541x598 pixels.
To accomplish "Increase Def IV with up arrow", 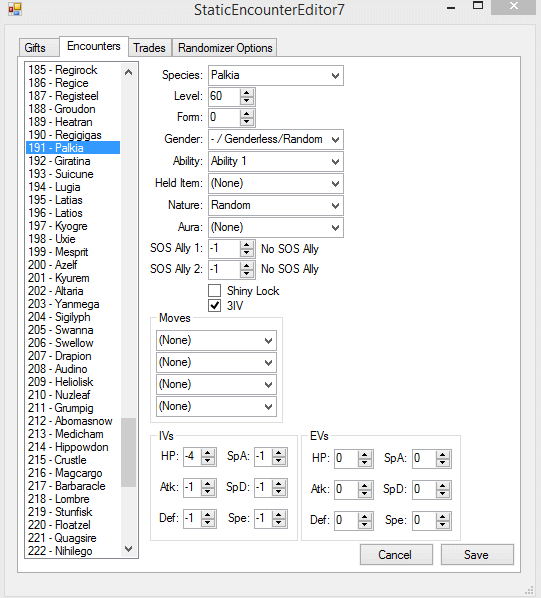I will tap(208, 515).
